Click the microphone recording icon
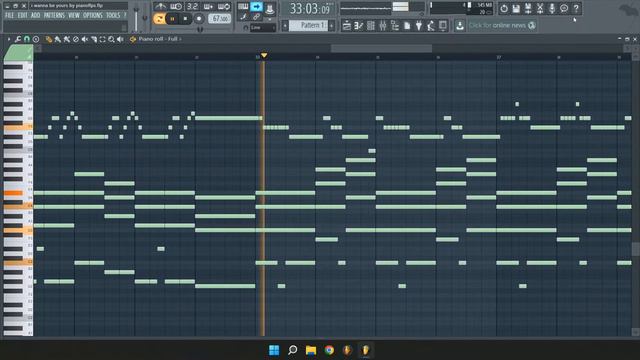Viewport: 640px width, 360px height. pos(552,8)
